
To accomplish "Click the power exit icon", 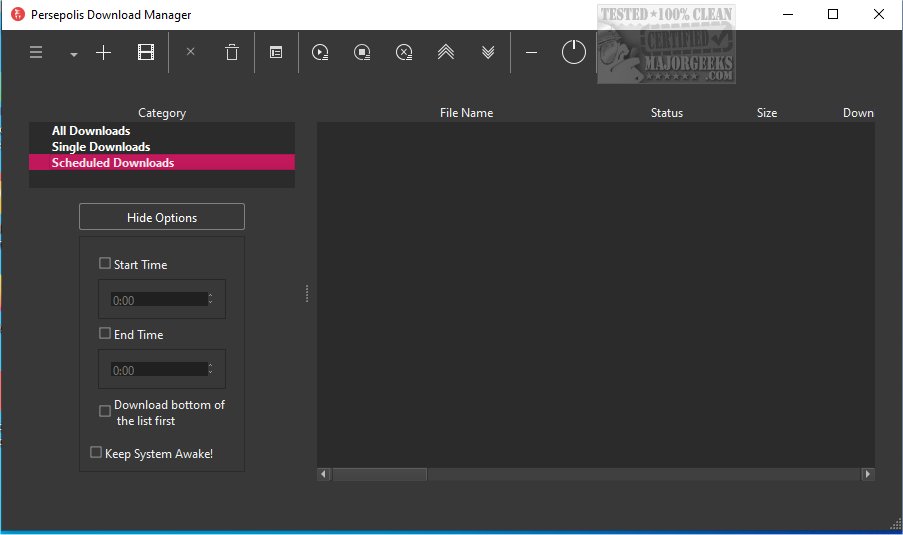I will (x=573, y=53).
